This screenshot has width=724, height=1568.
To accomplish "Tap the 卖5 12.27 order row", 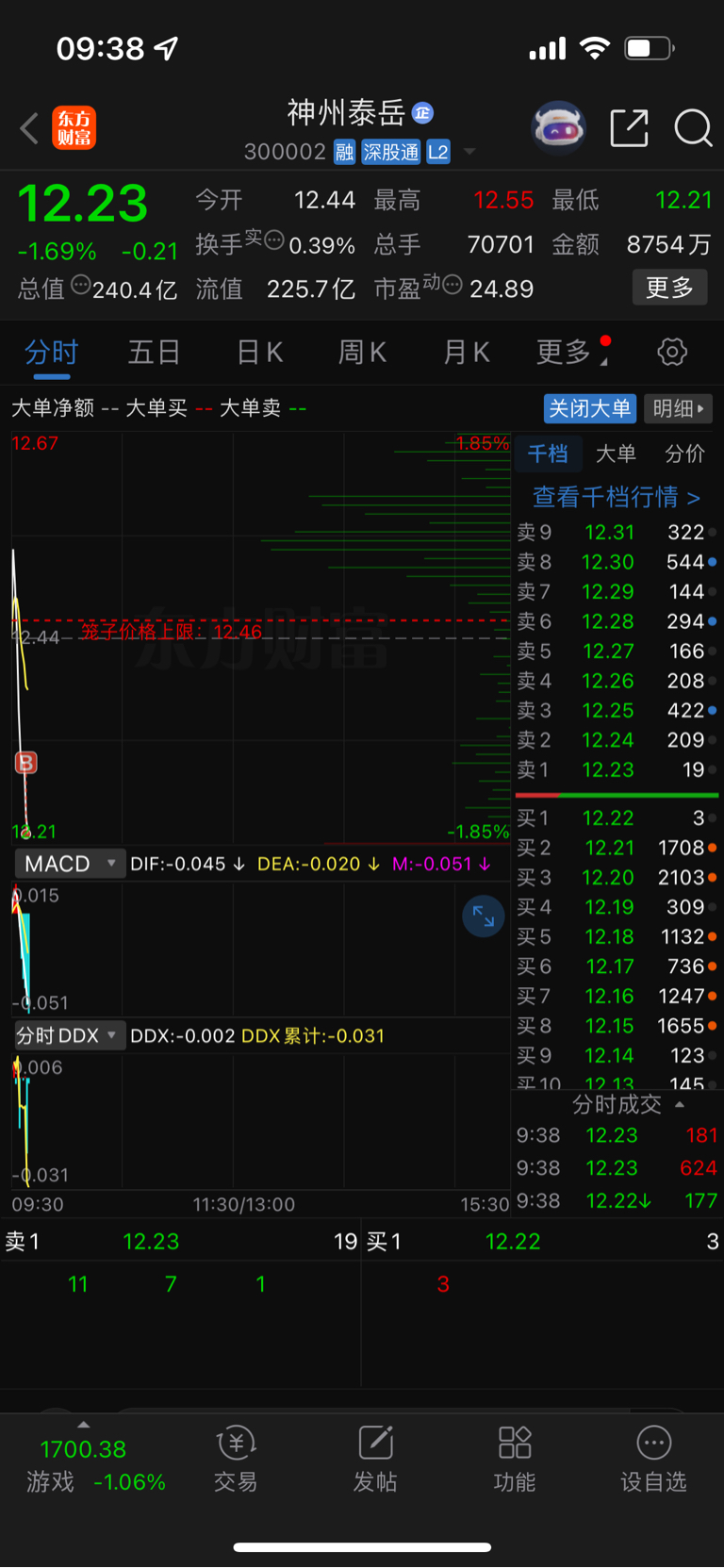I will pyautogui.click(x=617, y=652).
